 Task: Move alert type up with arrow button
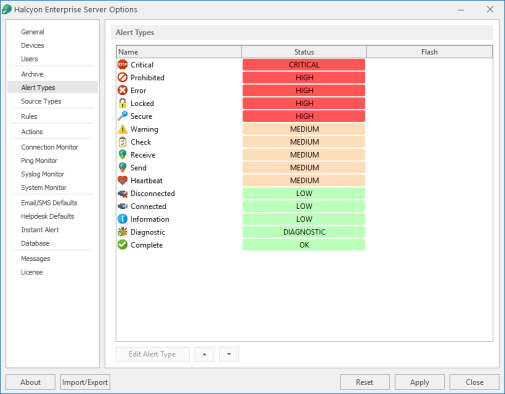tap(204, 354)
